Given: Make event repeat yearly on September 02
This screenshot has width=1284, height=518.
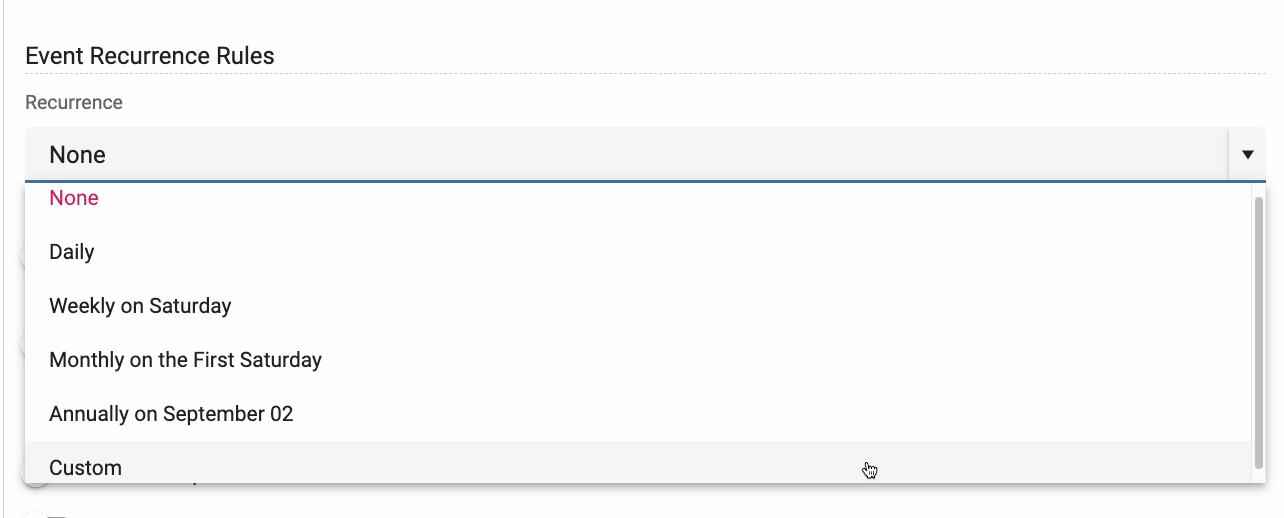Looking at the screenshot, I should (171, 414).
